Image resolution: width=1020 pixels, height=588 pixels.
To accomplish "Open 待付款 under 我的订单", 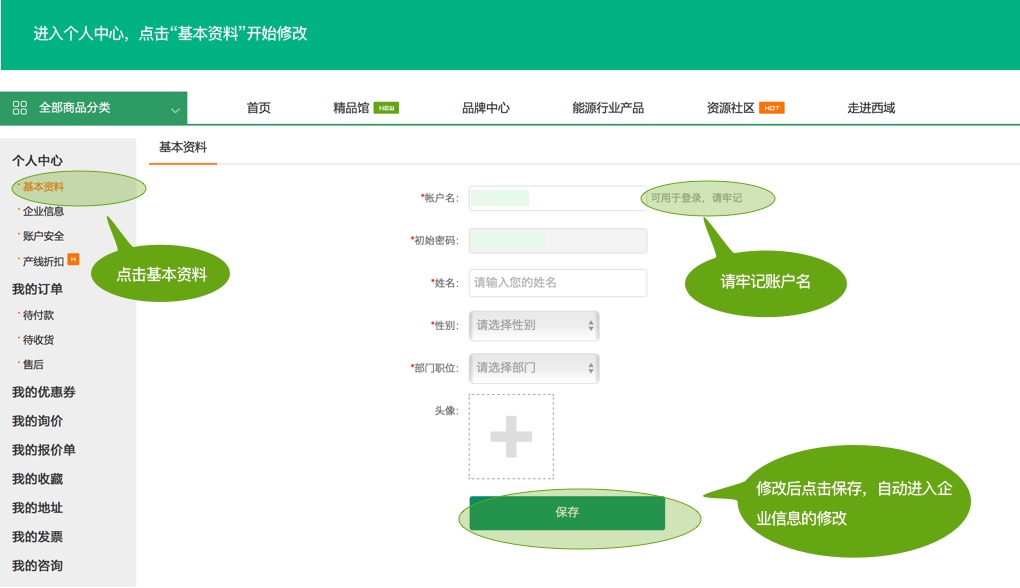I will pyautogui.click(x=38, y=315).
